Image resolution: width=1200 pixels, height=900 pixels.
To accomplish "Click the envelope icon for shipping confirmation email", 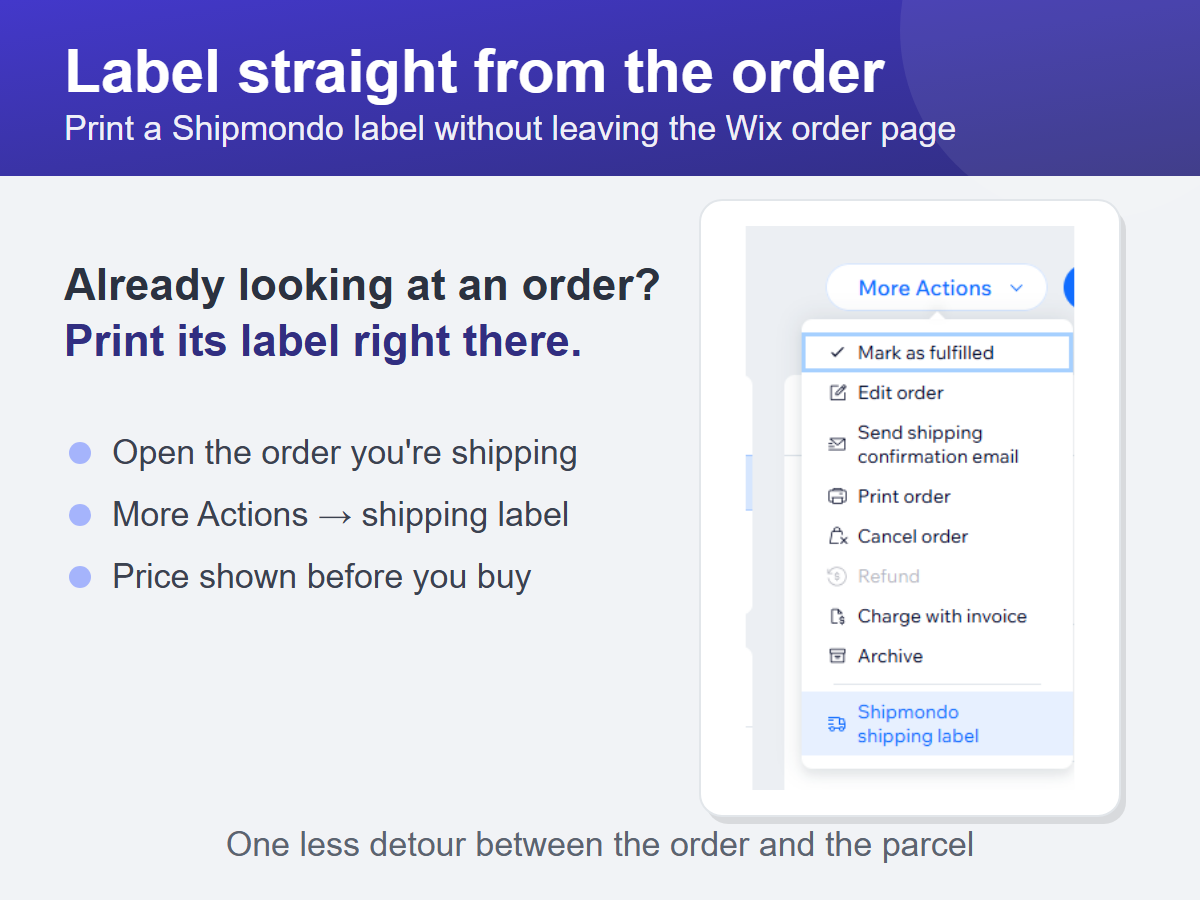I will 838,444.
